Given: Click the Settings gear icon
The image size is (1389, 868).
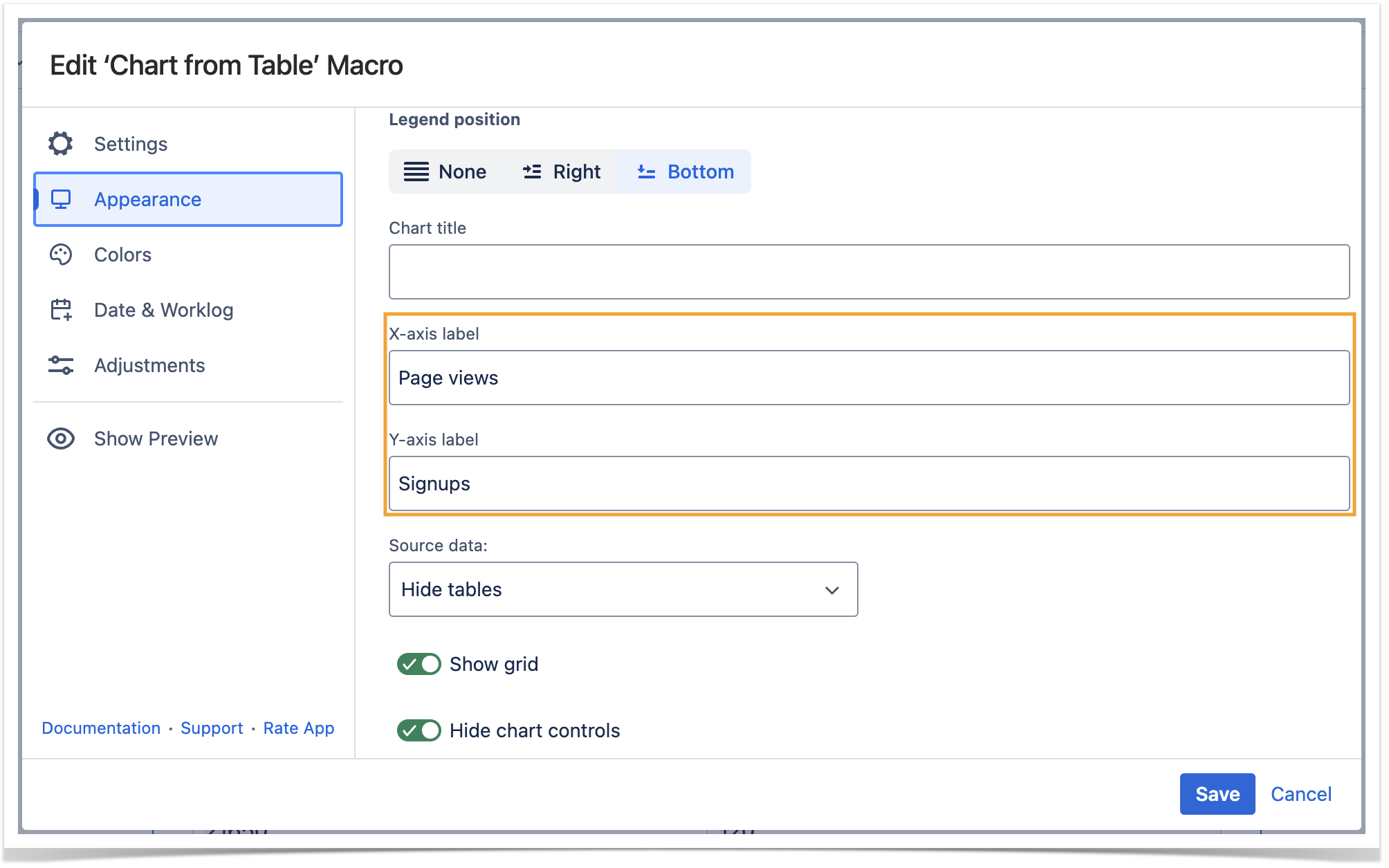Looking at the screenshot, I should click(61, 144).
